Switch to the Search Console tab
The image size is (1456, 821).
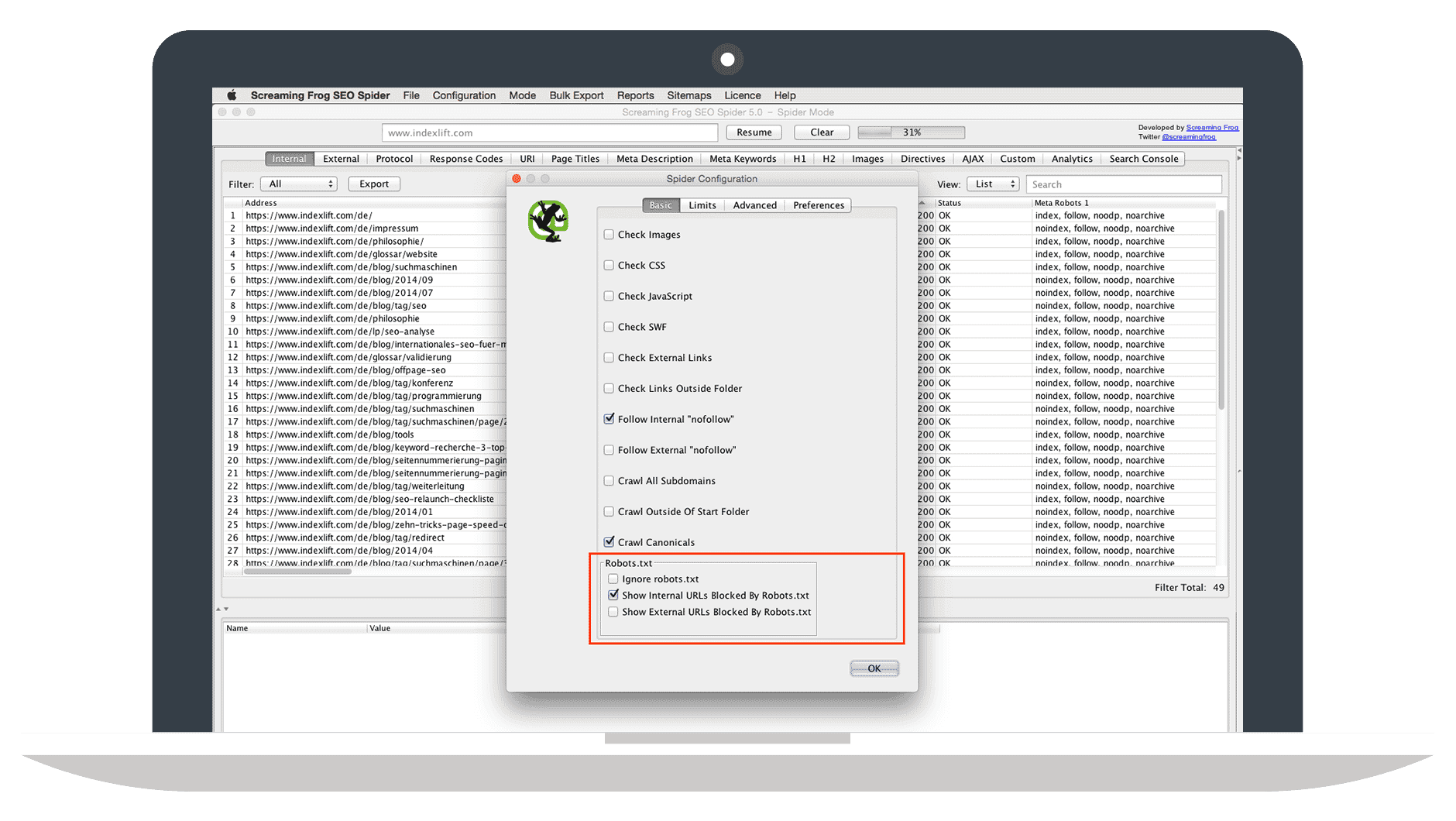pyautogui.click(x=1143, y=159)
